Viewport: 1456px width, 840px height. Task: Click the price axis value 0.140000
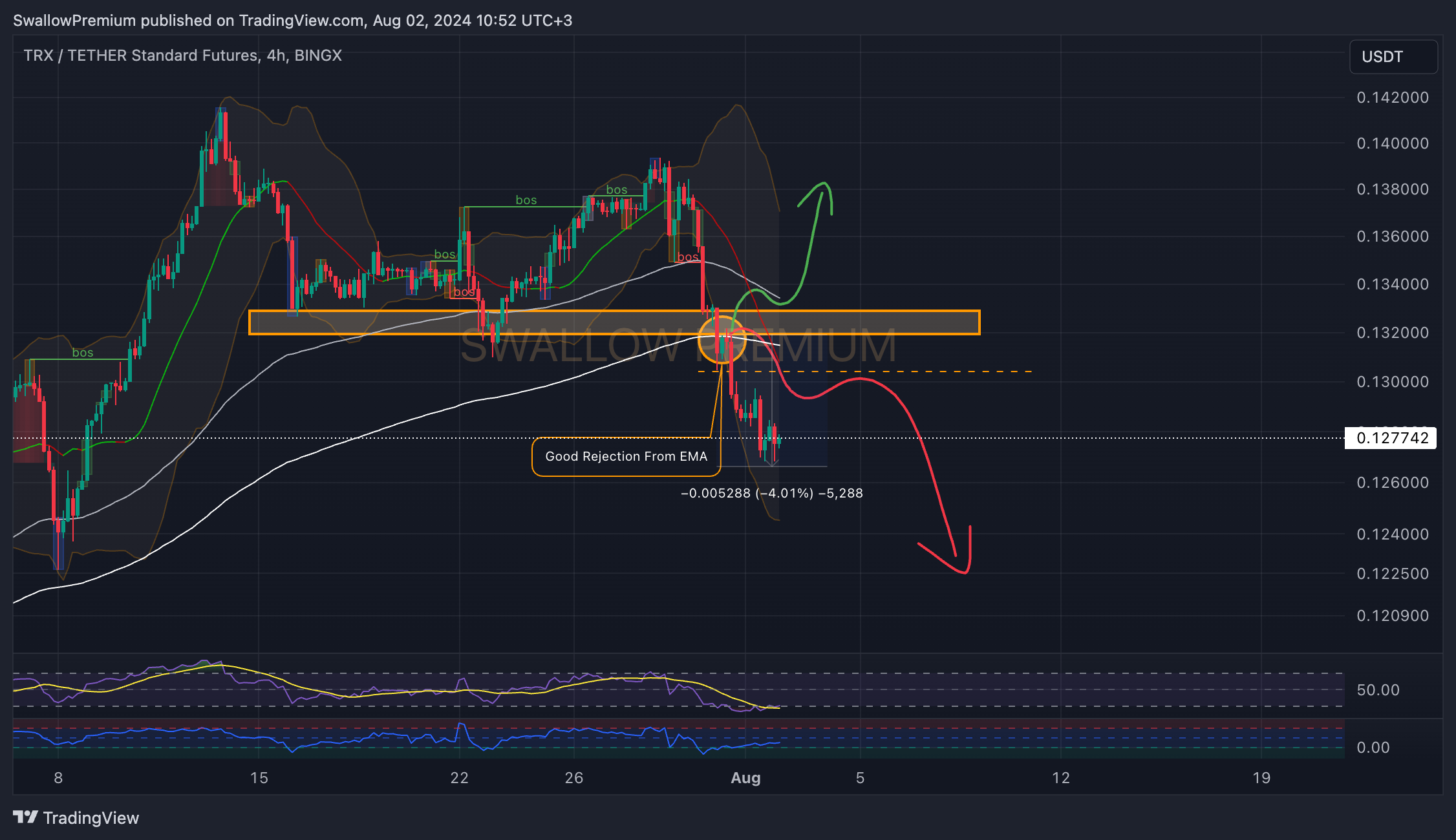[1393, 143]
